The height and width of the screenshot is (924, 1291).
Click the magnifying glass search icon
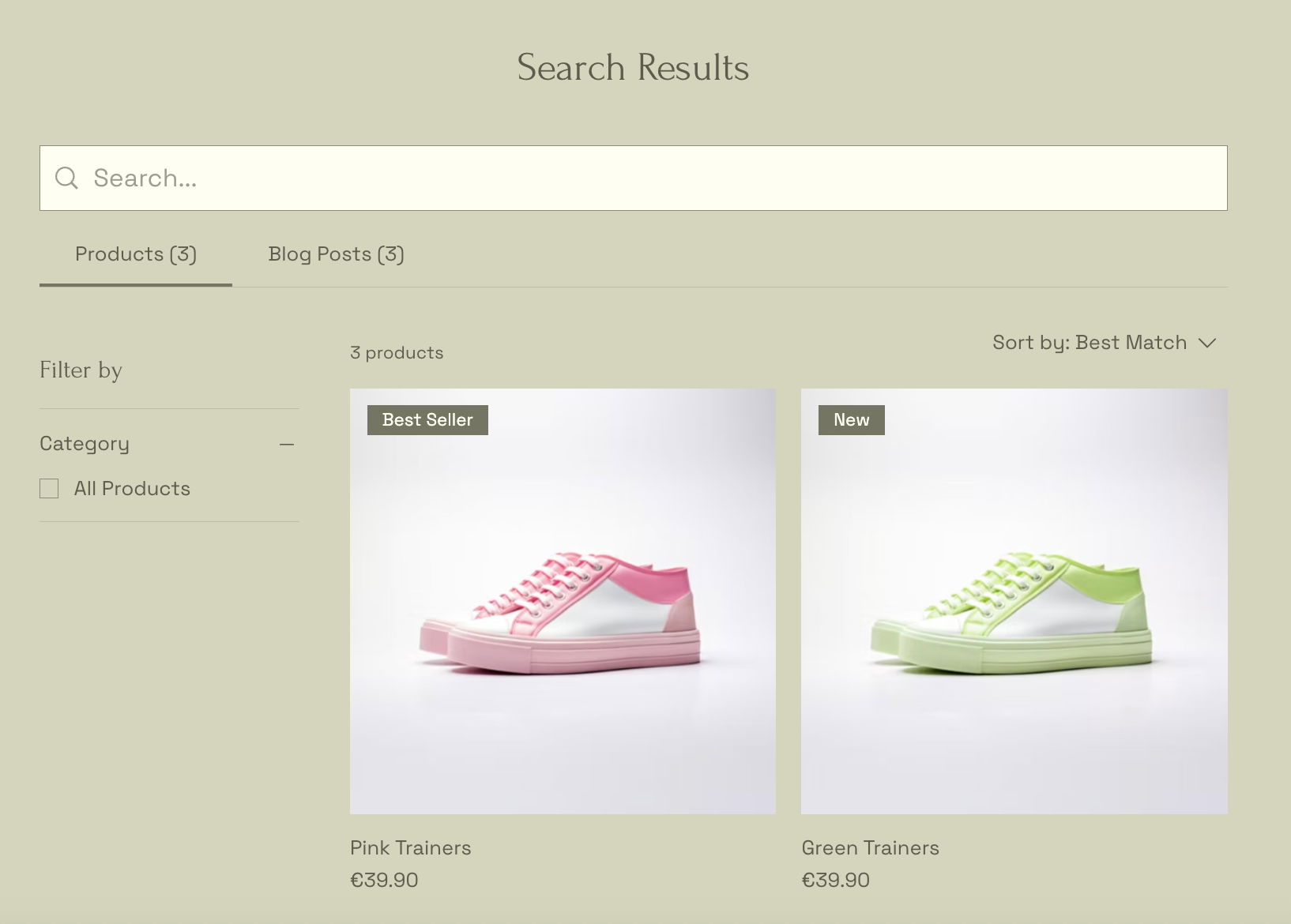click(x=66, y=178)
